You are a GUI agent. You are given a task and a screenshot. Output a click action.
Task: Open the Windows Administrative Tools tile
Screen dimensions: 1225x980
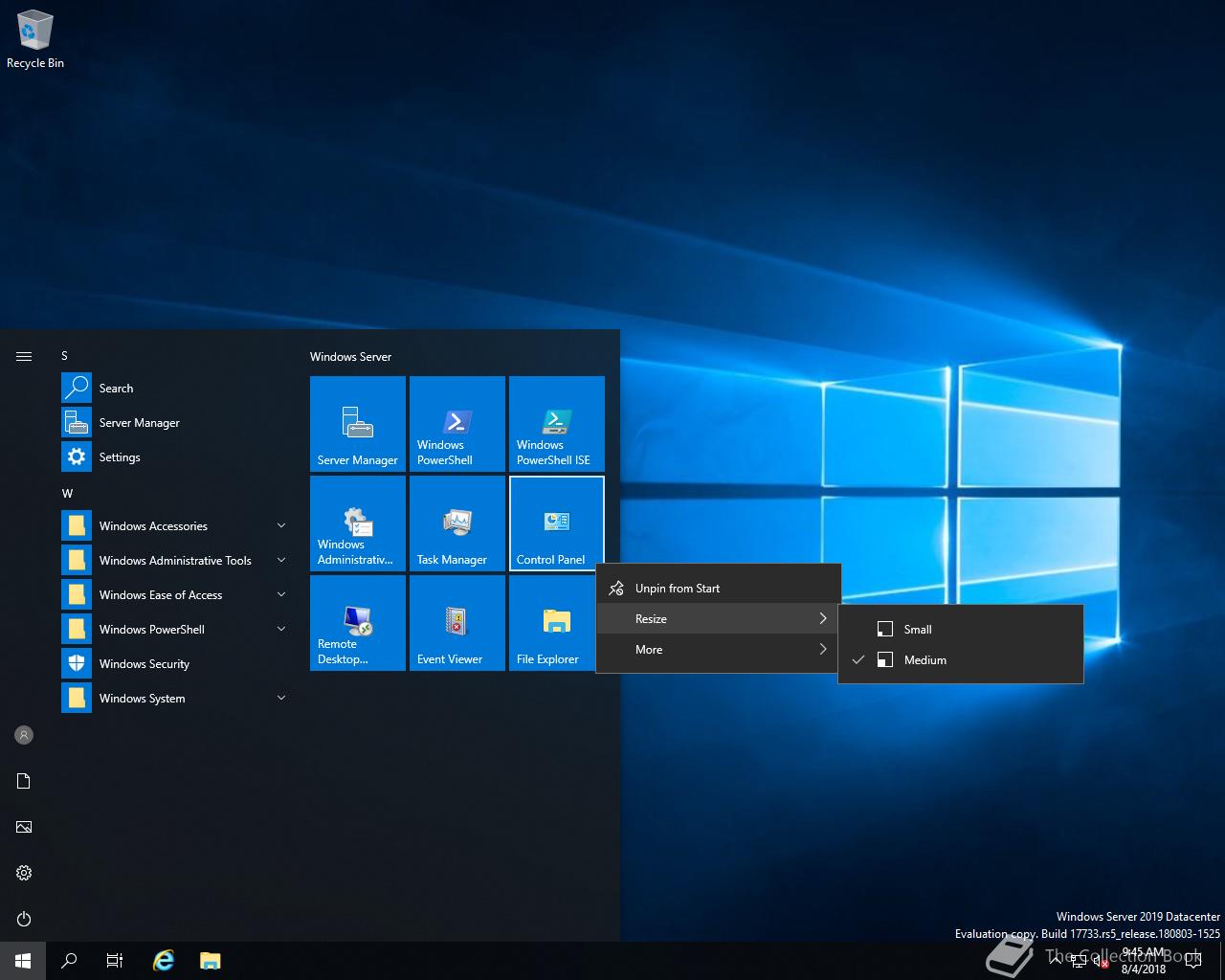[x=358, y=523]
